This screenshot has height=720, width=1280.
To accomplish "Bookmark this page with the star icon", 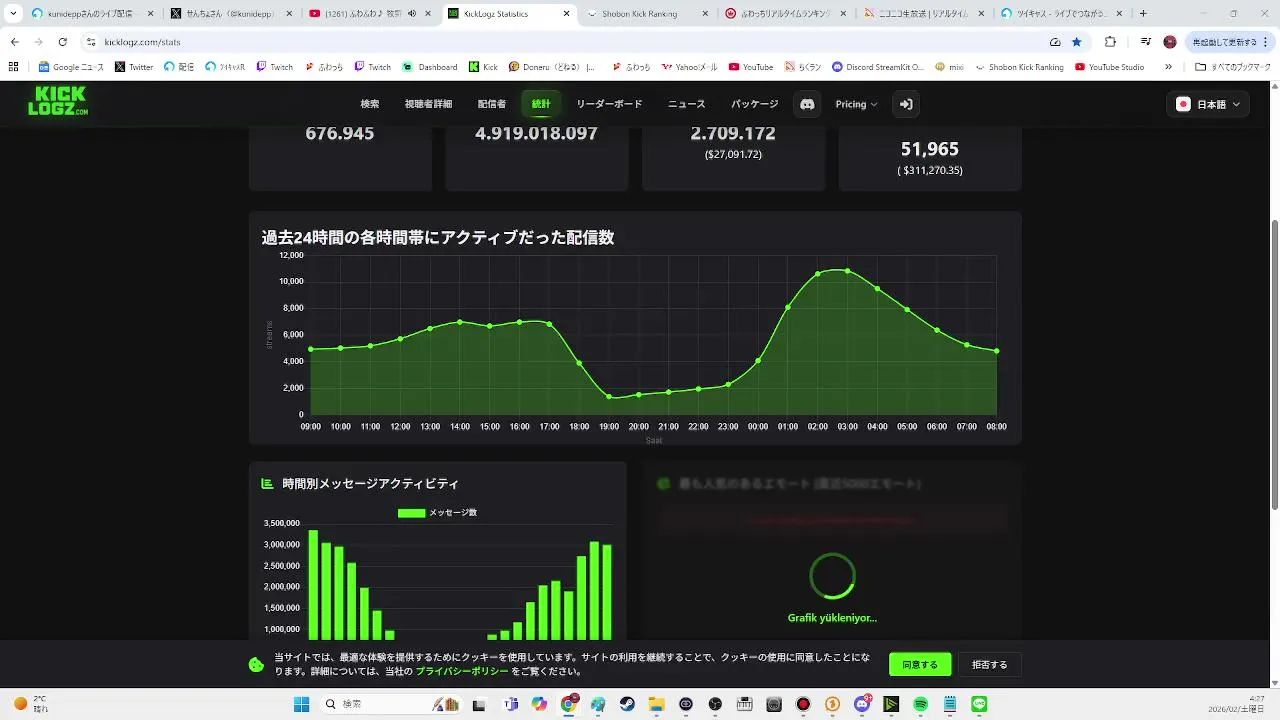I will 1077,42.
